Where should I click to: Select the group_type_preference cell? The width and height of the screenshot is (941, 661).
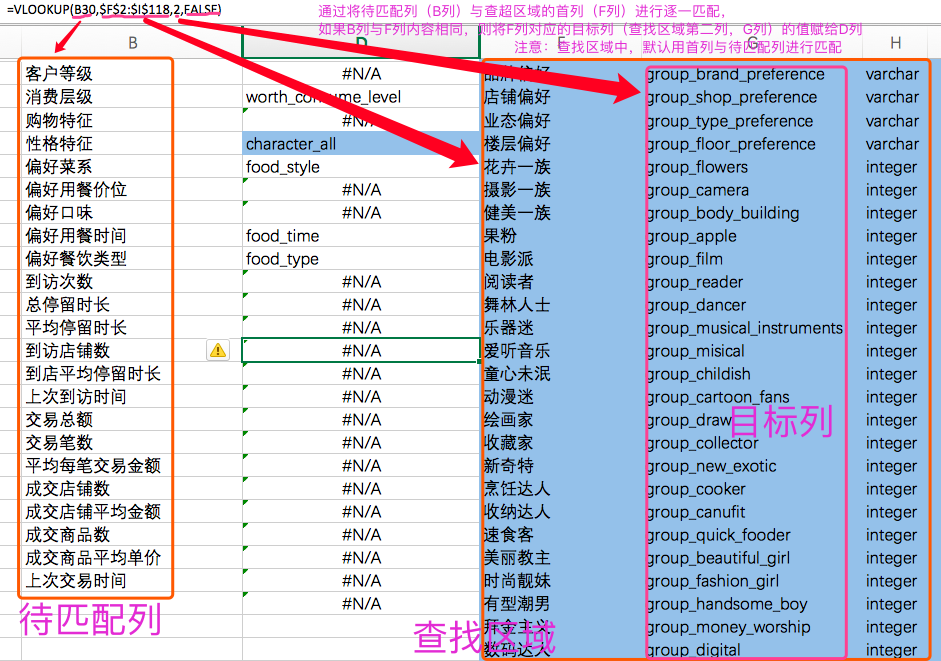(x=747, y=120)
